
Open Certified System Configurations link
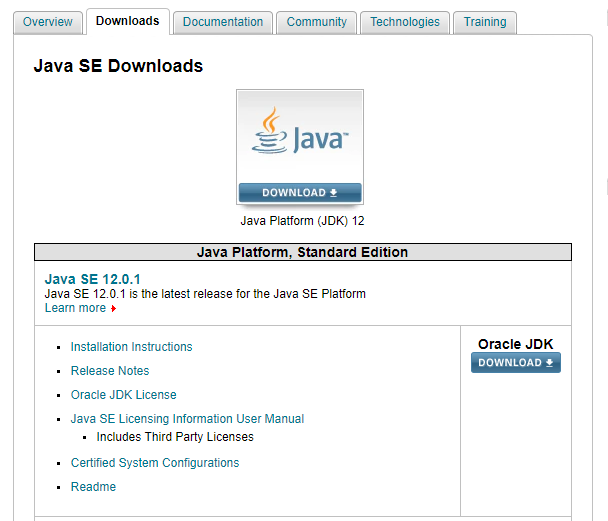click(155, 462)
